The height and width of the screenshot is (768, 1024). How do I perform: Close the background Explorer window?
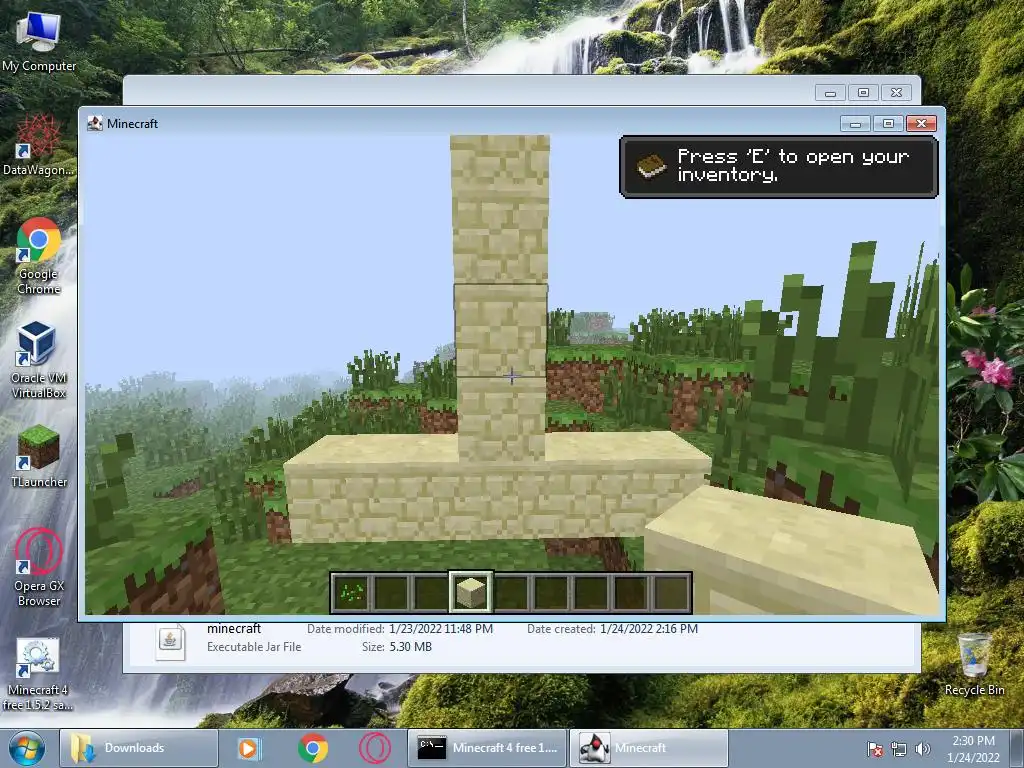coord(896,93)
